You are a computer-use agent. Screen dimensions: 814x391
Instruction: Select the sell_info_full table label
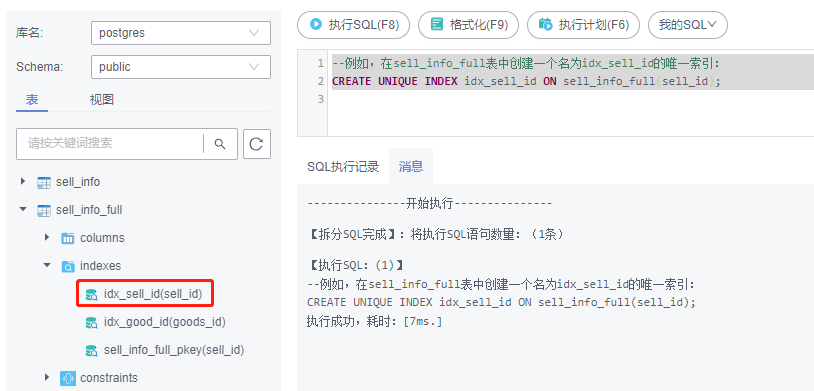pos(89,210)
